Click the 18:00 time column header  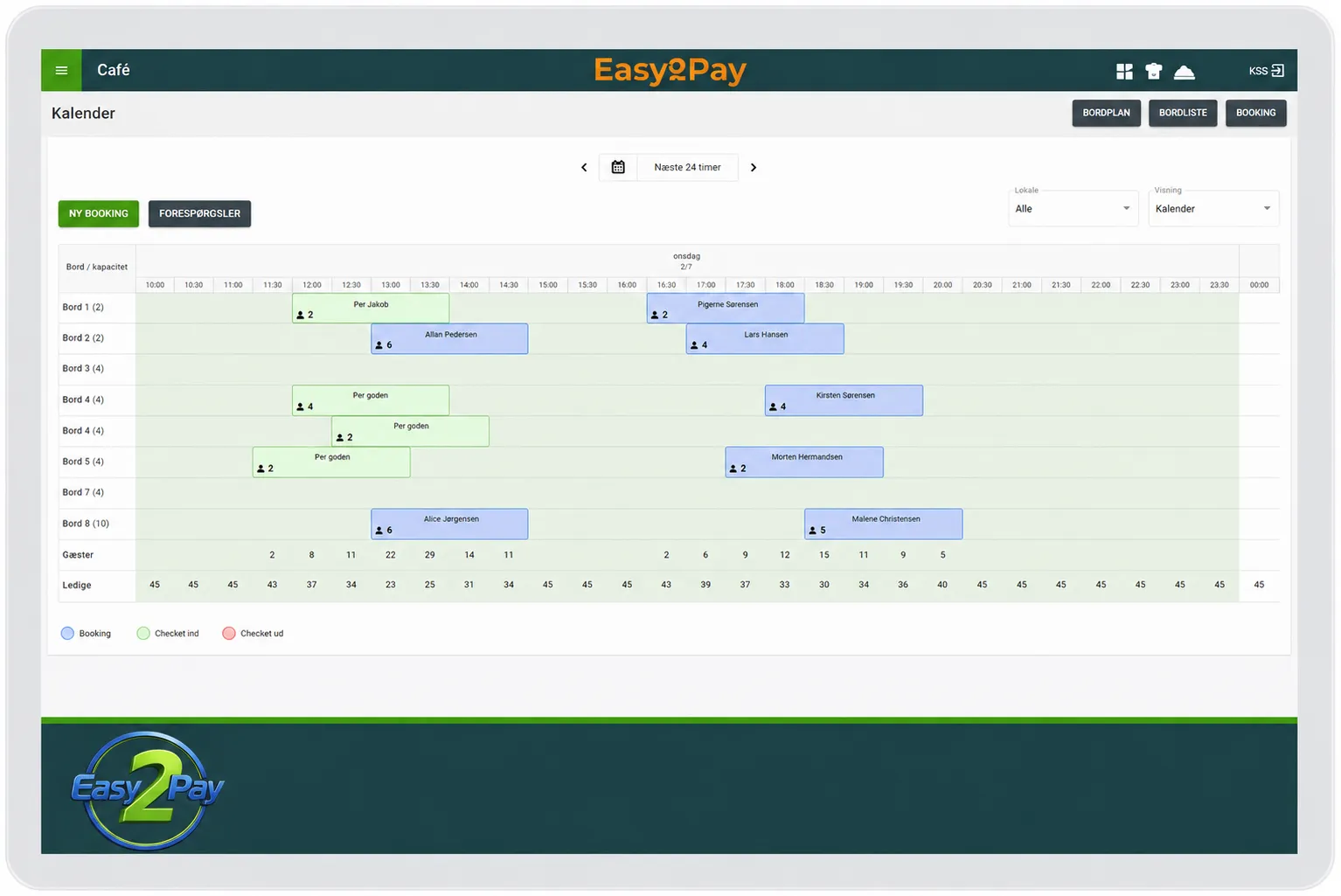pyautogui.click(x=785, y=285)
